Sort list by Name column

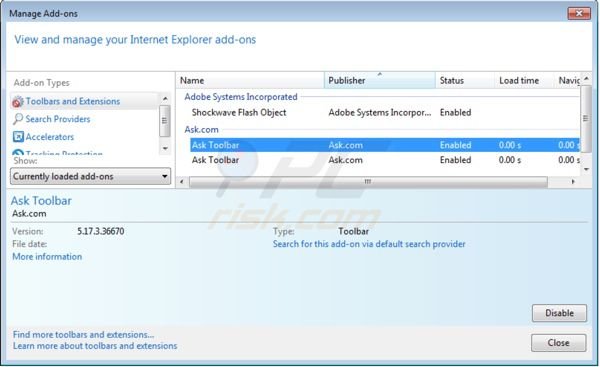[x=250, y=80]
